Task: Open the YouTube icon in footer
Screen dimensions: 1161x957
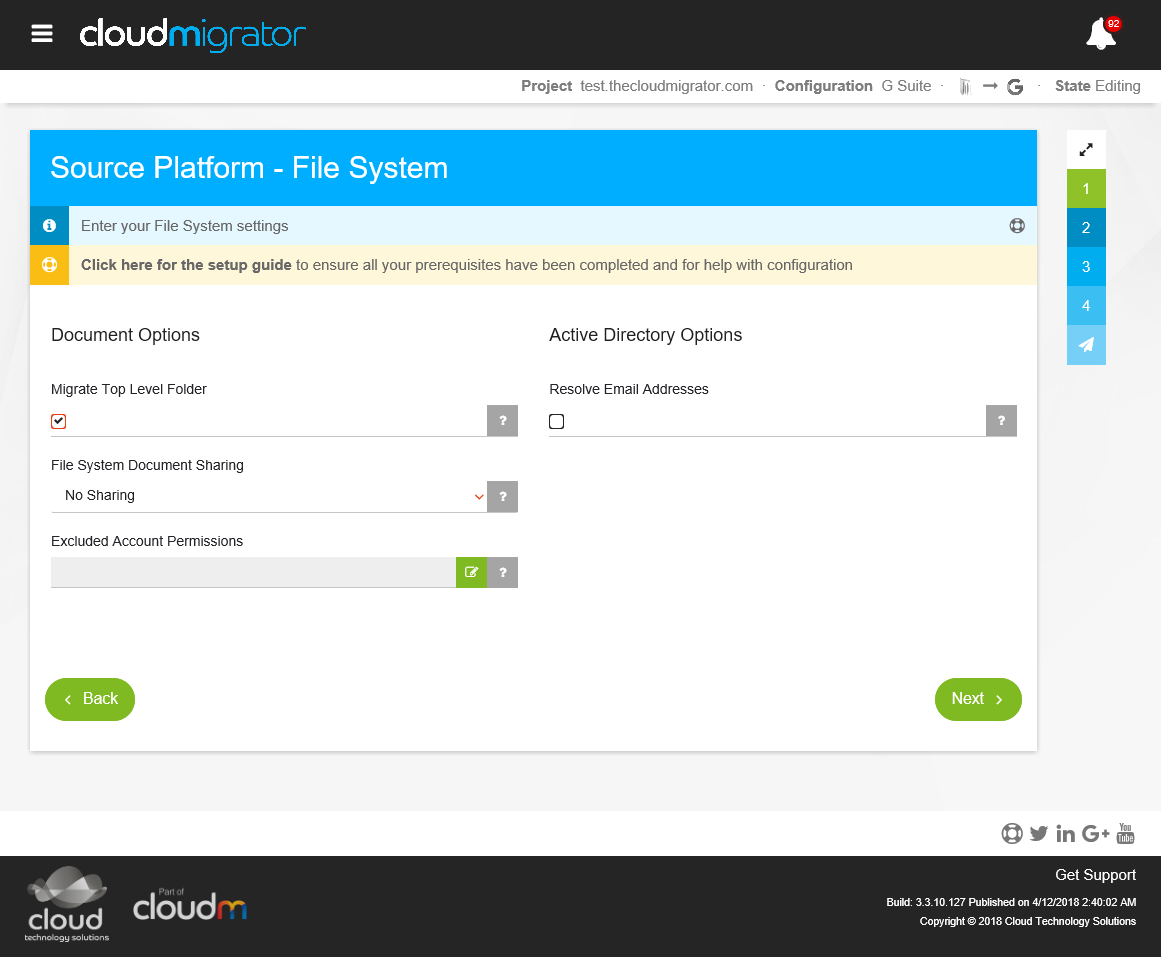Action: [1125, 833]
